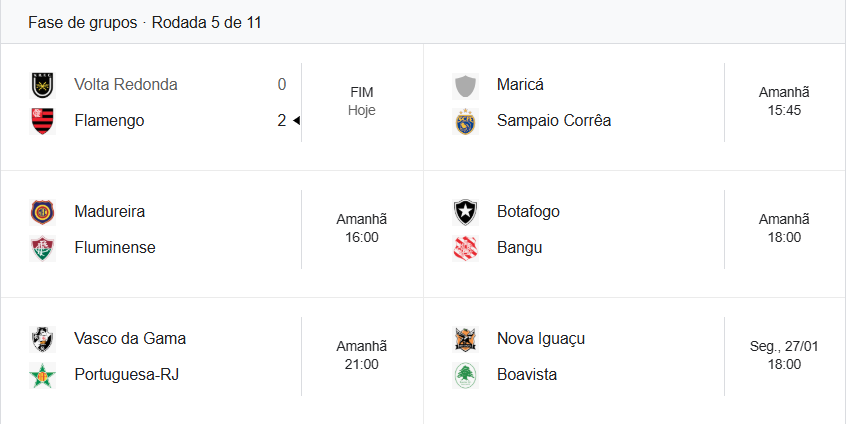The height and width of the screenshot is (424, 846).
Task: Open the Fluminense team name link
Action: (115, 248)
